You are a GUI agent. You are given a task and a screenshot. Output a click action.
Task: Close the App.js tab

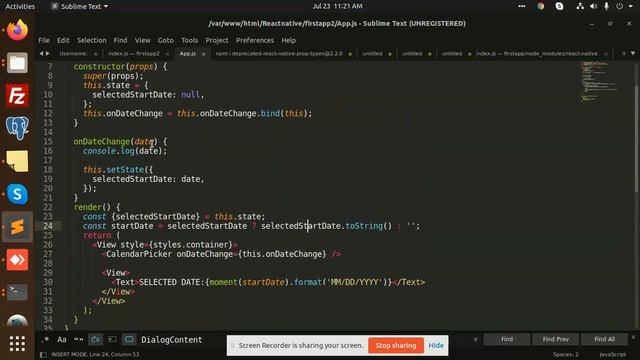(x=203, y=54)
